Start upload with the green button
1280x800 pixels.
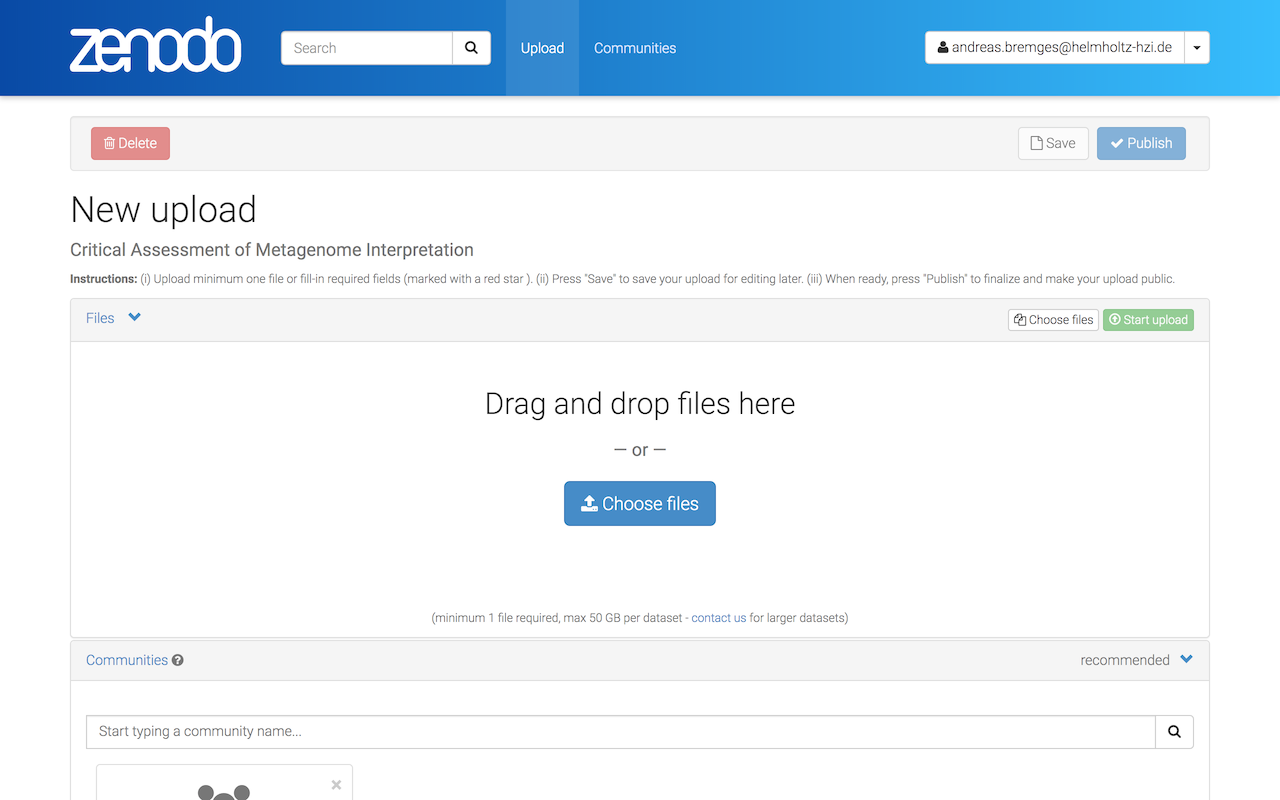(1148, 320)
